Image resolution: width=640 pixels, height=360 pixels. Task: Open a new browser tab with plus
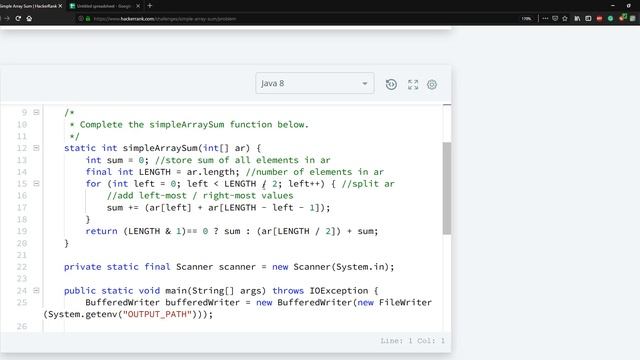(x=150, y=6)
